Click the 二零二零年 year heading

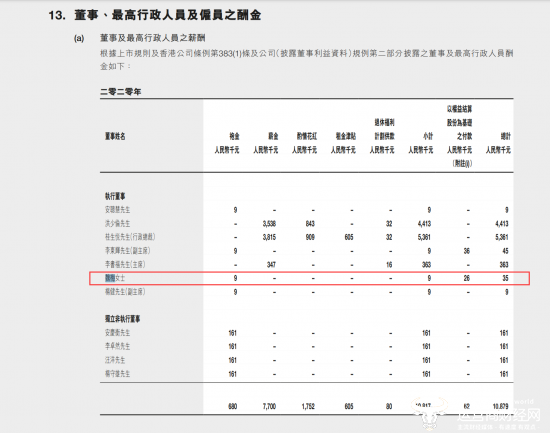[x=120, y=92]
